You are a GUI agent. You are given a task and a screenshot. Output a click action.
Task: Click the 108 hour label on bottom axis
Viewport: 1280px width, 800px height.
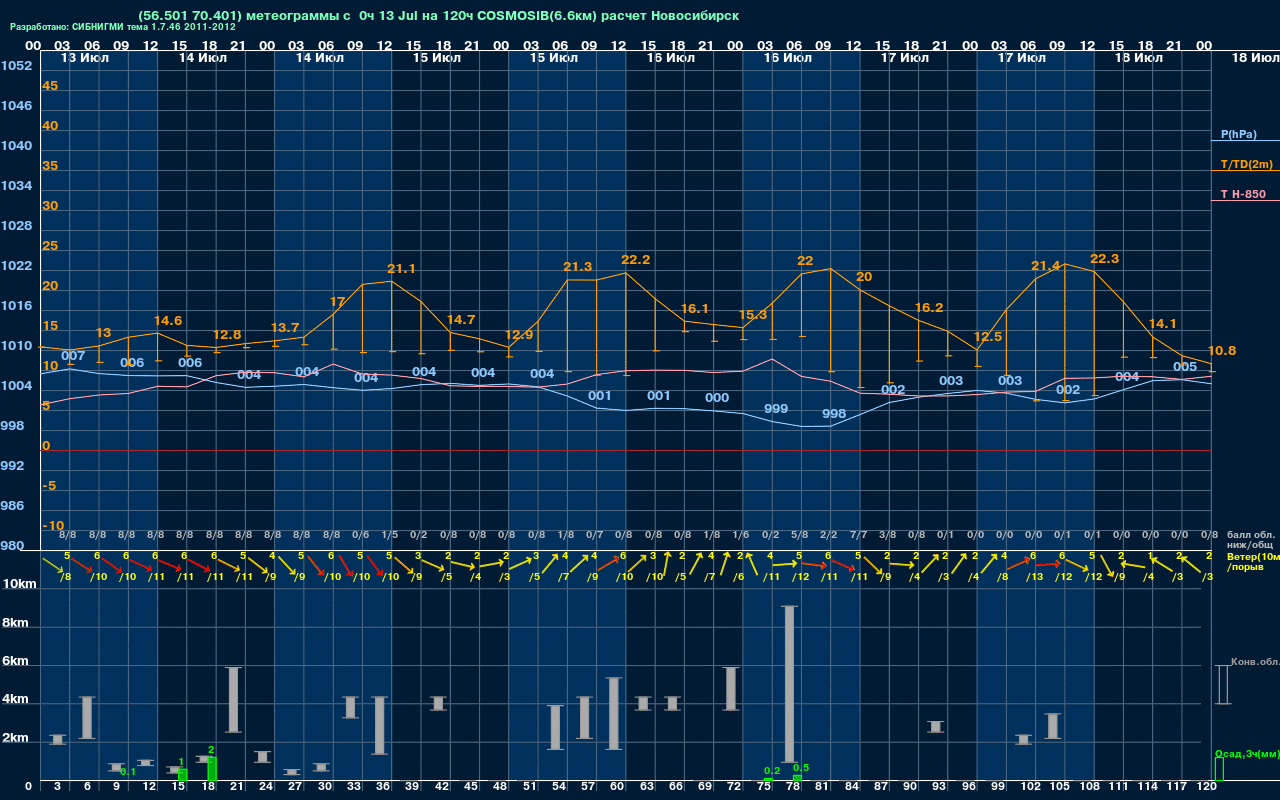[1089, 787]
